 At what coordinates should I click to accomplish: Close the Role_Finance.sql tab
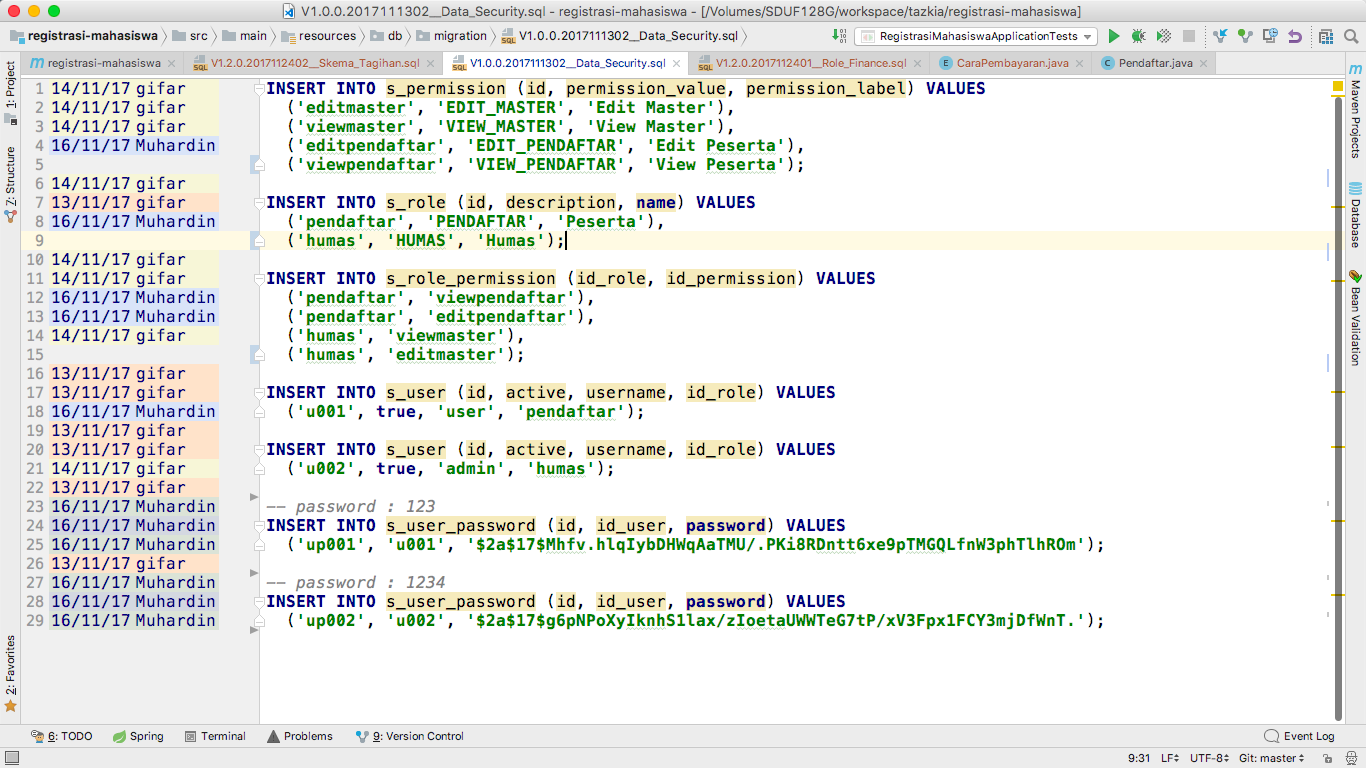coord(916,63)
